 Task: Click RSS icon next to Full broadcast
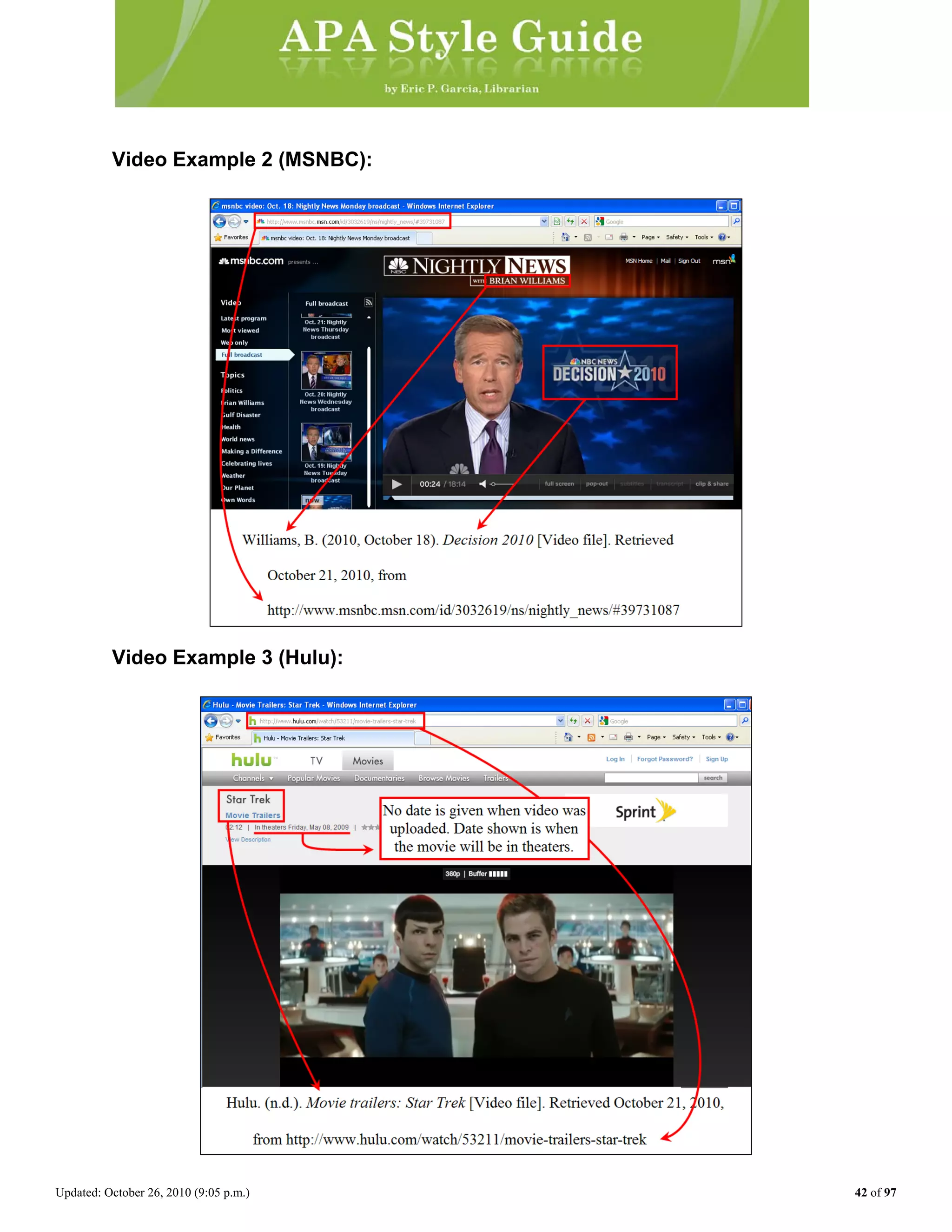click(x=368, y=302)
